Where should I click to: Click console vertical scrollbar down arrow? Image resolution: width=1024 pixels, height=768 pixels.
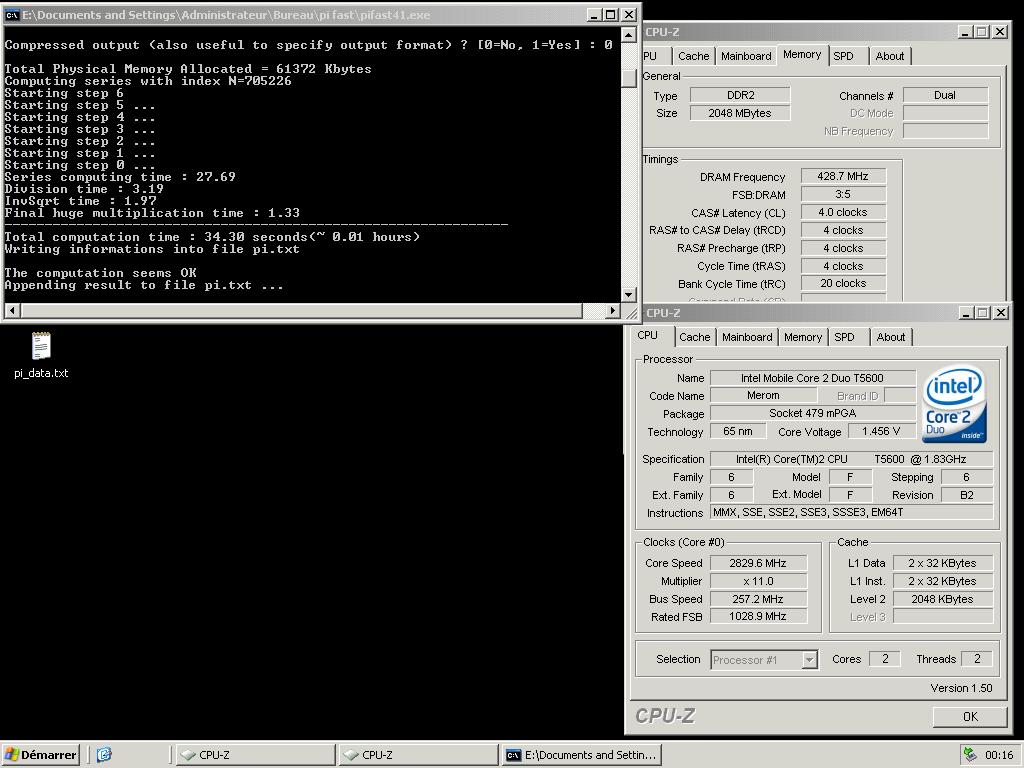click(628, 295)
